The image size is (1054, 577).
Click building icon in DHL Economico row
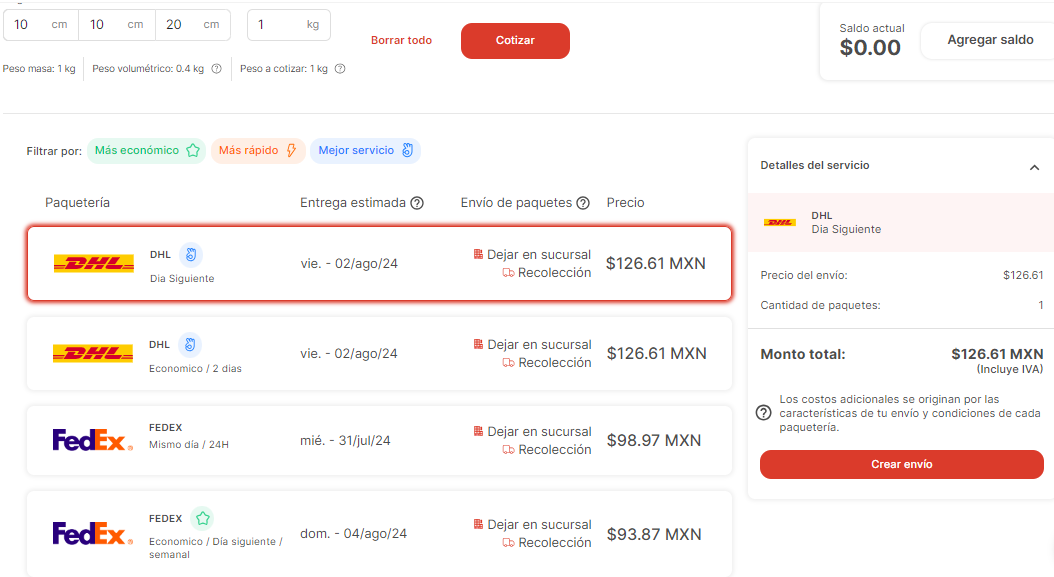[478, 344]
